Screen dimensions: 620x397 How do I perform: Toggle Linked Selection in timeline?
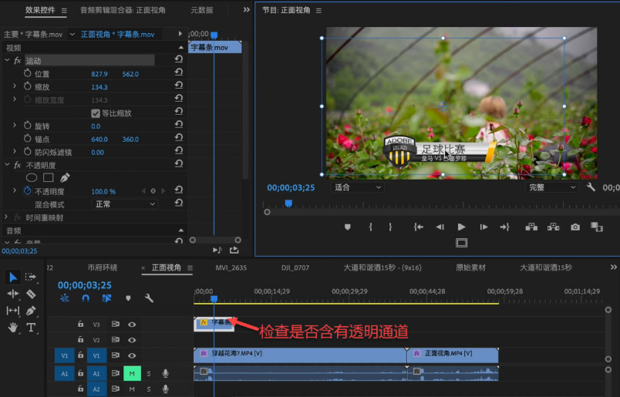pos(106,298)
